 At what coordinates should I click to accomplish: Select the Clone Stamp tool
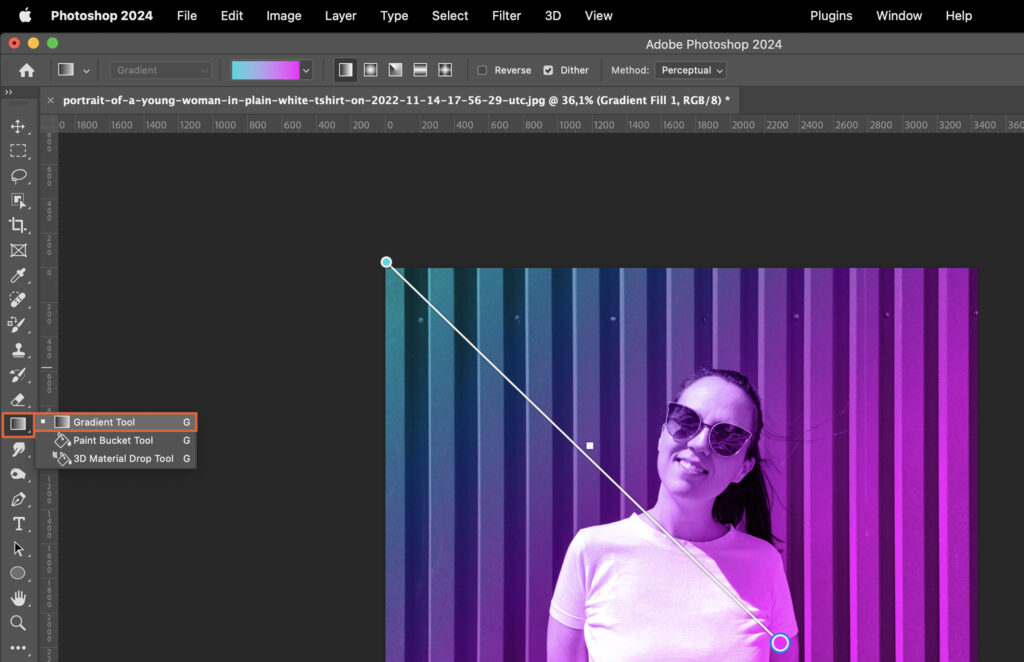pos(20,350)
